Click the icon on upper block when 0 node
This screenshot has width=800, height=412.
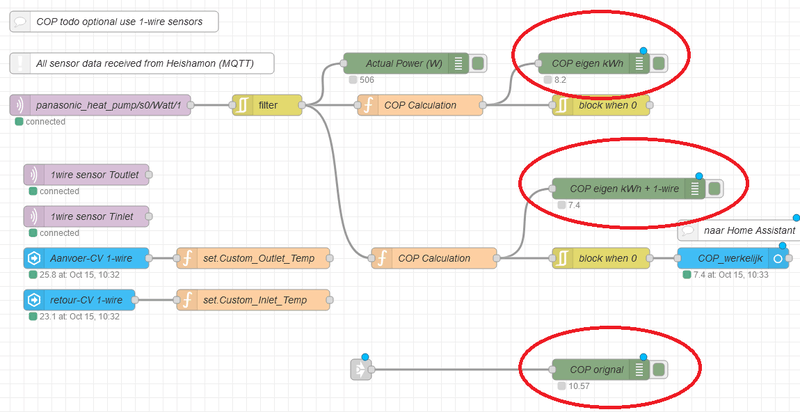pos(562,105)
